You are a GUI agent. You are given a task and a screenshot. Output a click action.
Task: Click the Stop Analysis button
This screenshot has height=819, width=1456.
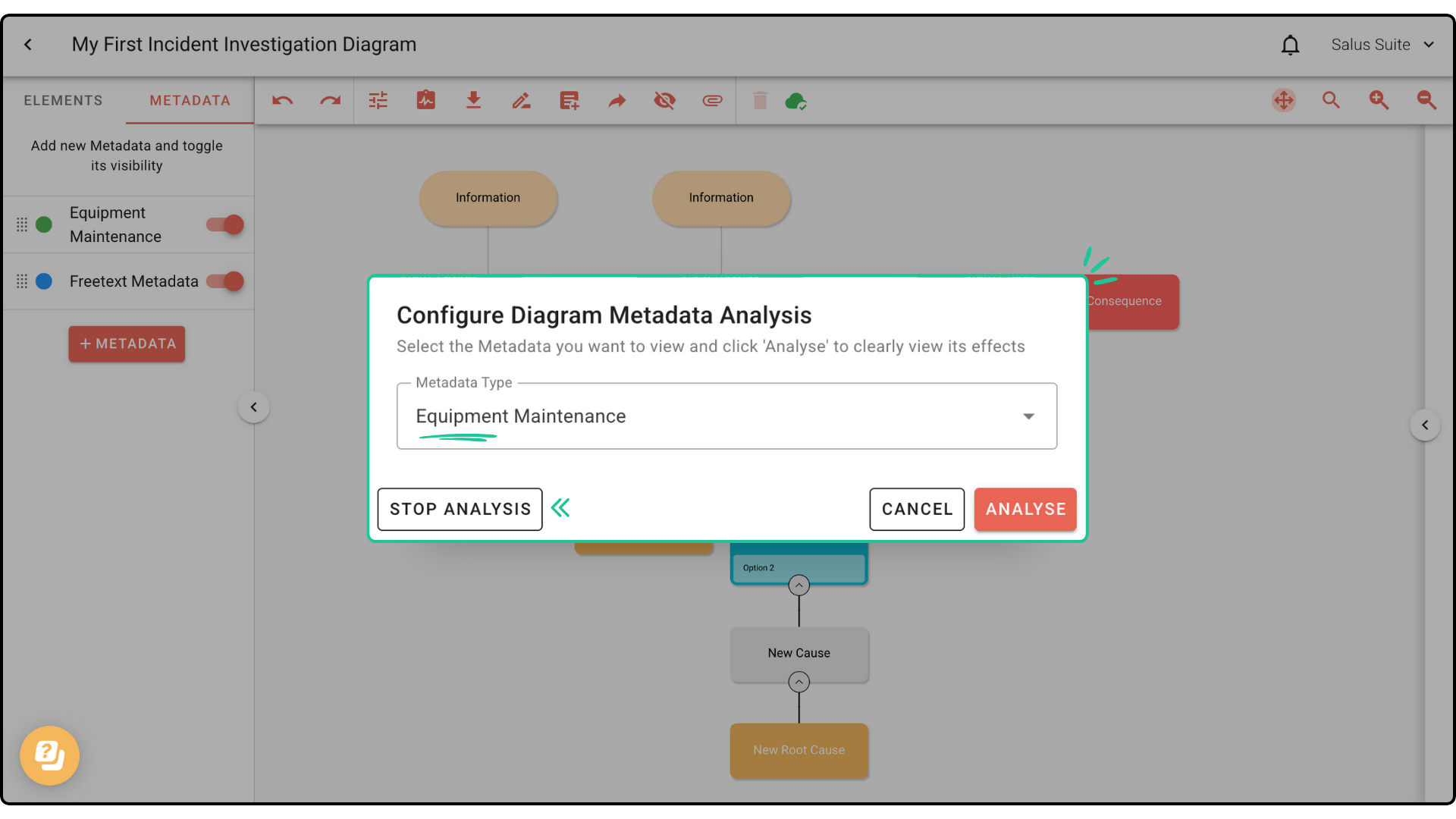[x=460, y=509]
